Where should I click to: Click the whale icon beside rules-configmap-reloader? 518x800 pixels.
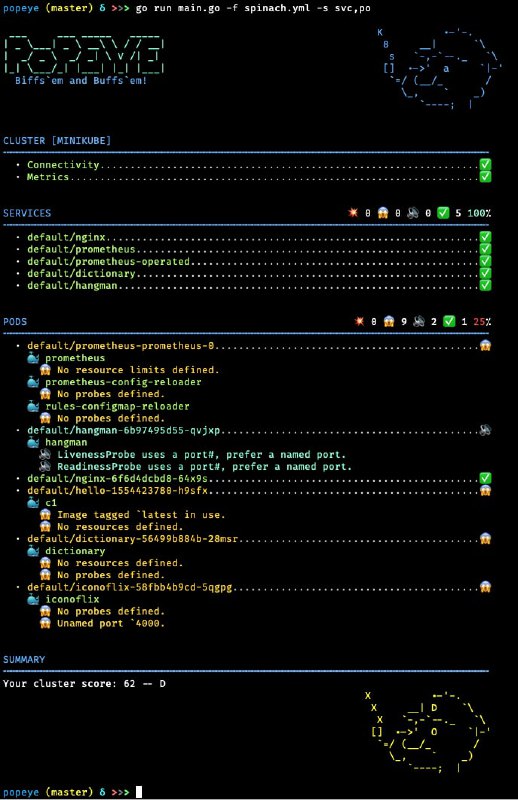33,406
